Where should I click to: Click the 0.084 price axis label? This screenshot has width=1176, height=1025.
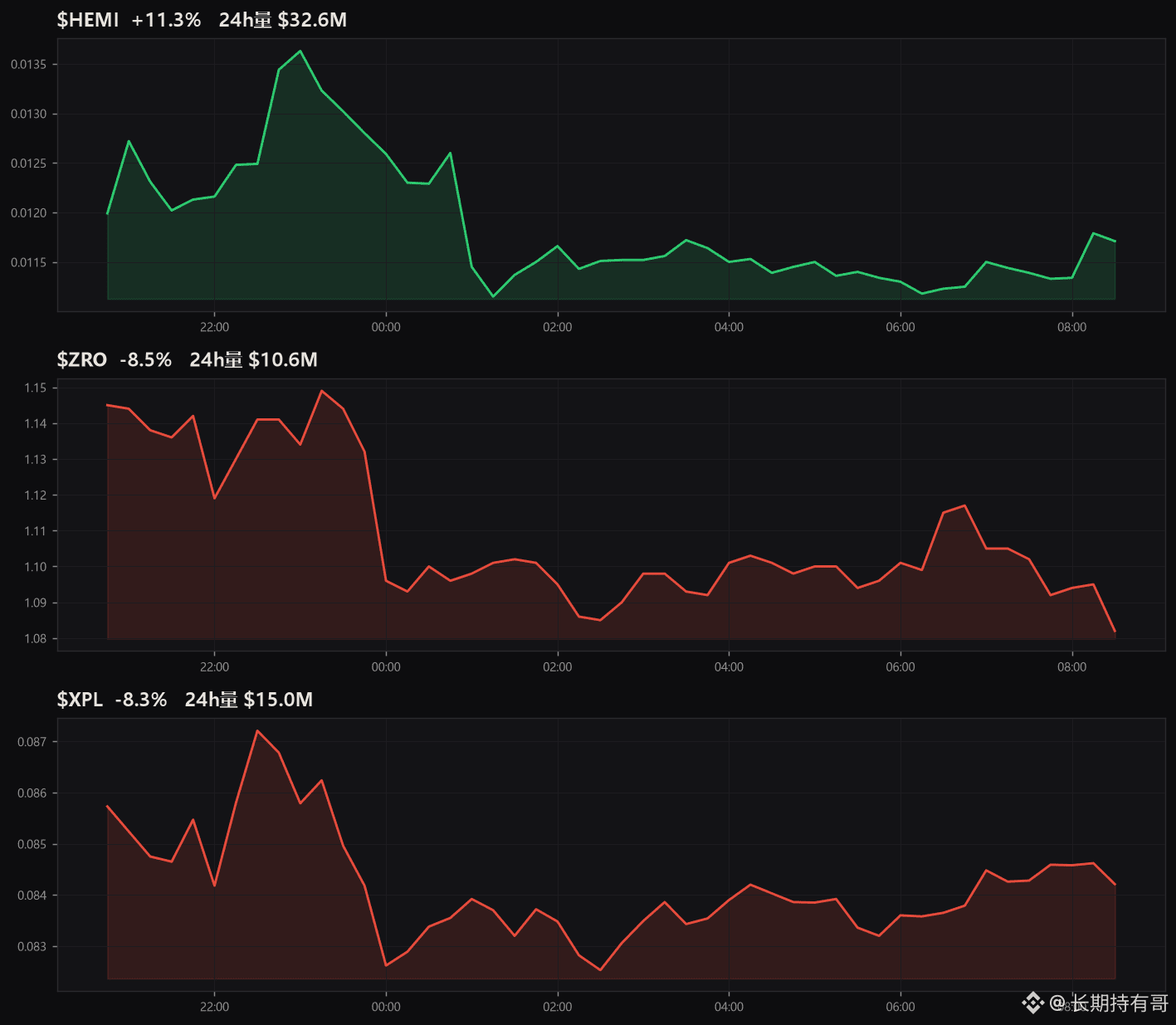tap(32, 896)
